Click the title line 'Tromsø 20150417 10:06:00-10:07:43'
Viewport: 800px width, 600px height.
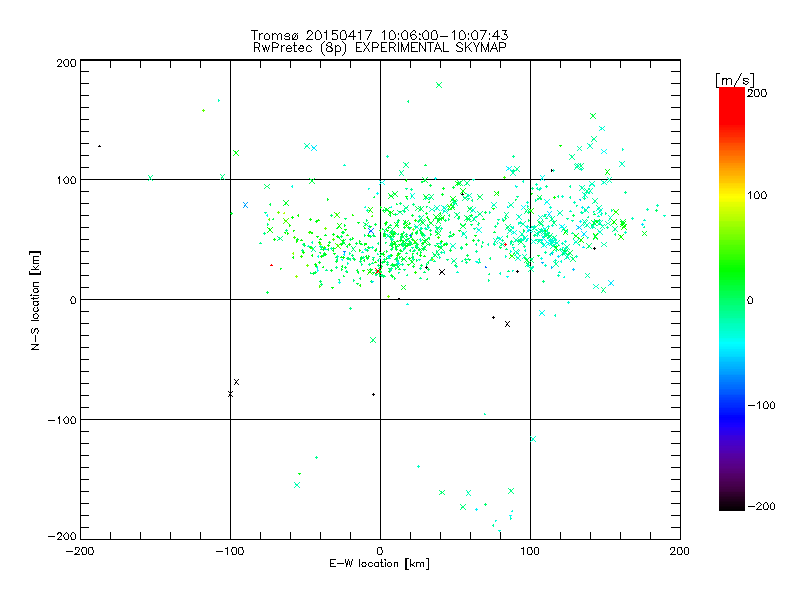379,35
